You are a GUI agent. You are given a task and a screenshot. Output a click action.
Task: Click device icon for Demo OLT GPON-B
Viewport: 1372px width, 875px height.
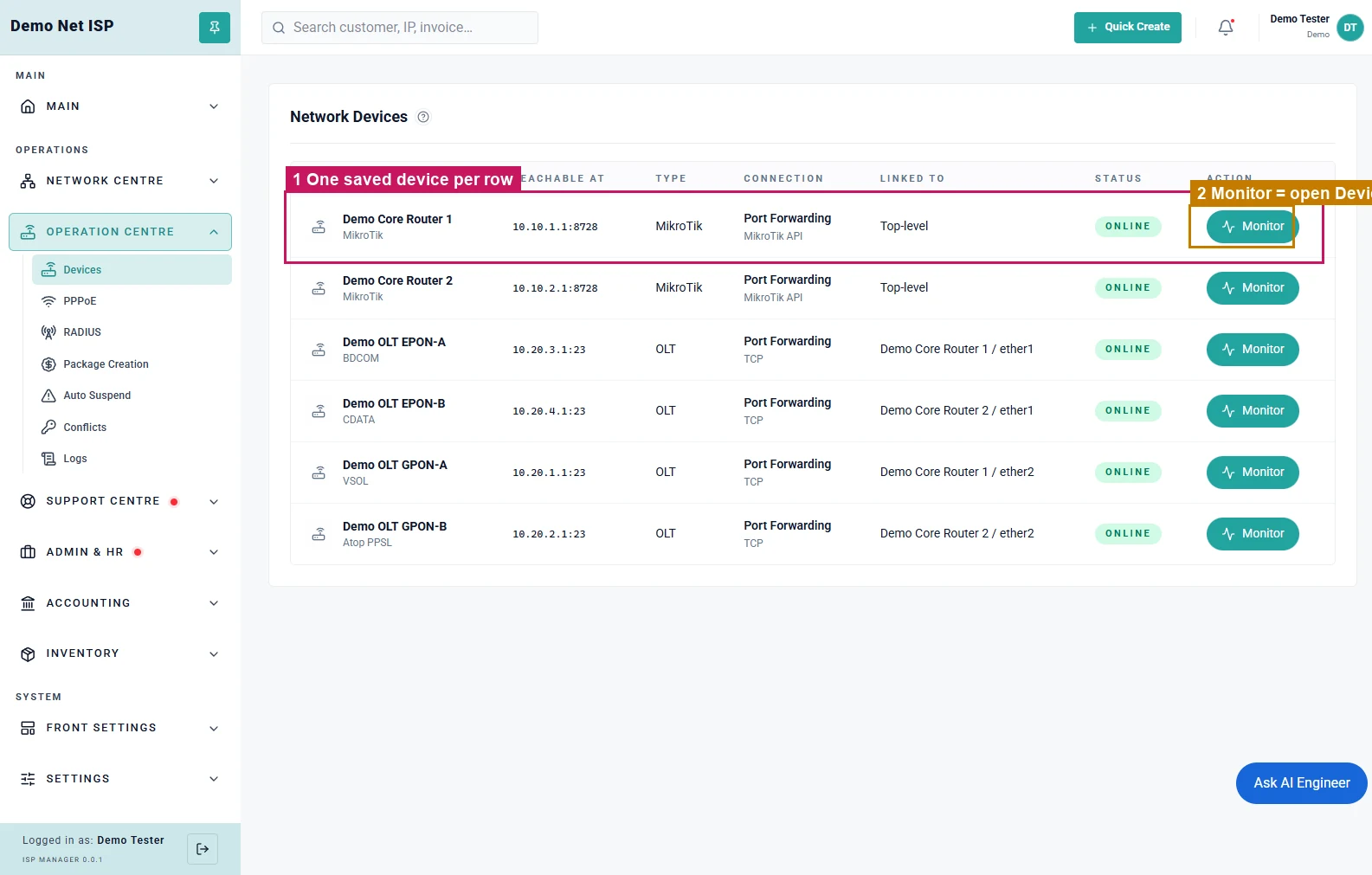319,534
